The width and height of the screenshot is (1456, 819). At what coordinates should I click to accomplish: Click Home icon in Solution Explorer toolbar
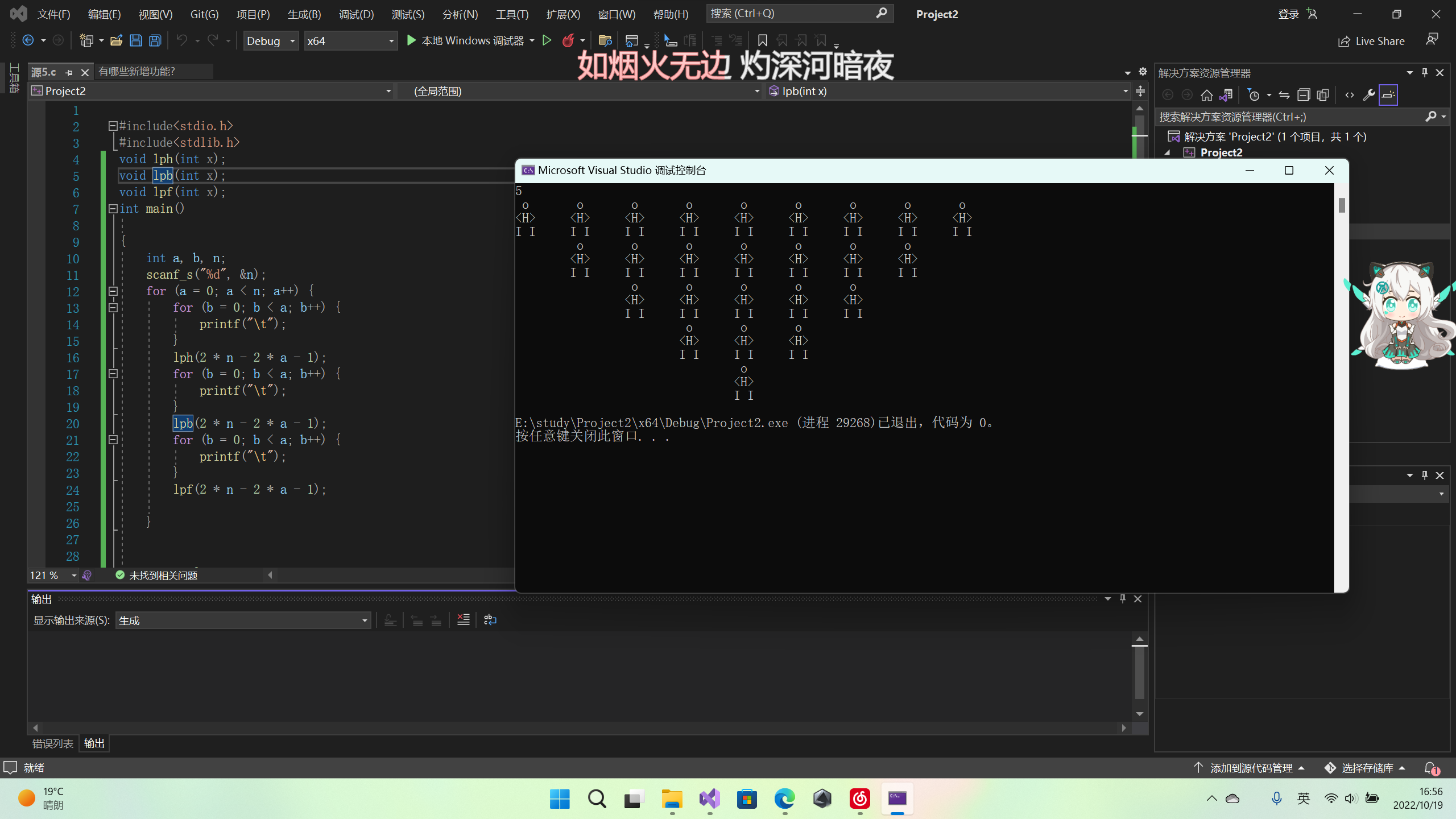(1206, 95)
